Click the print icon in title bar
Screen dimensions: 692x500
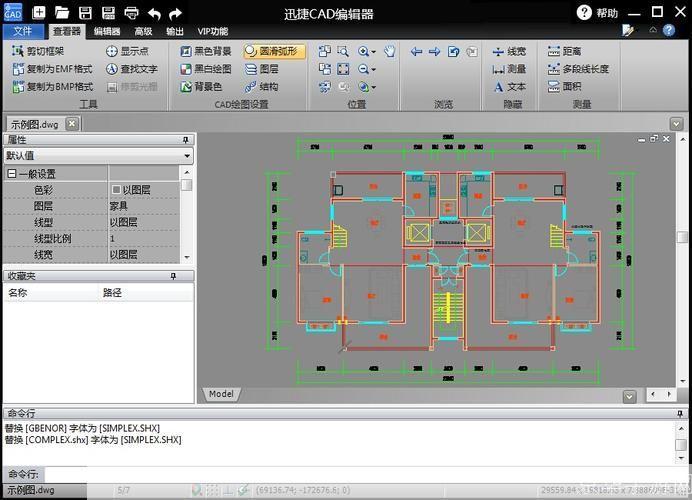(x=131, y=13)
